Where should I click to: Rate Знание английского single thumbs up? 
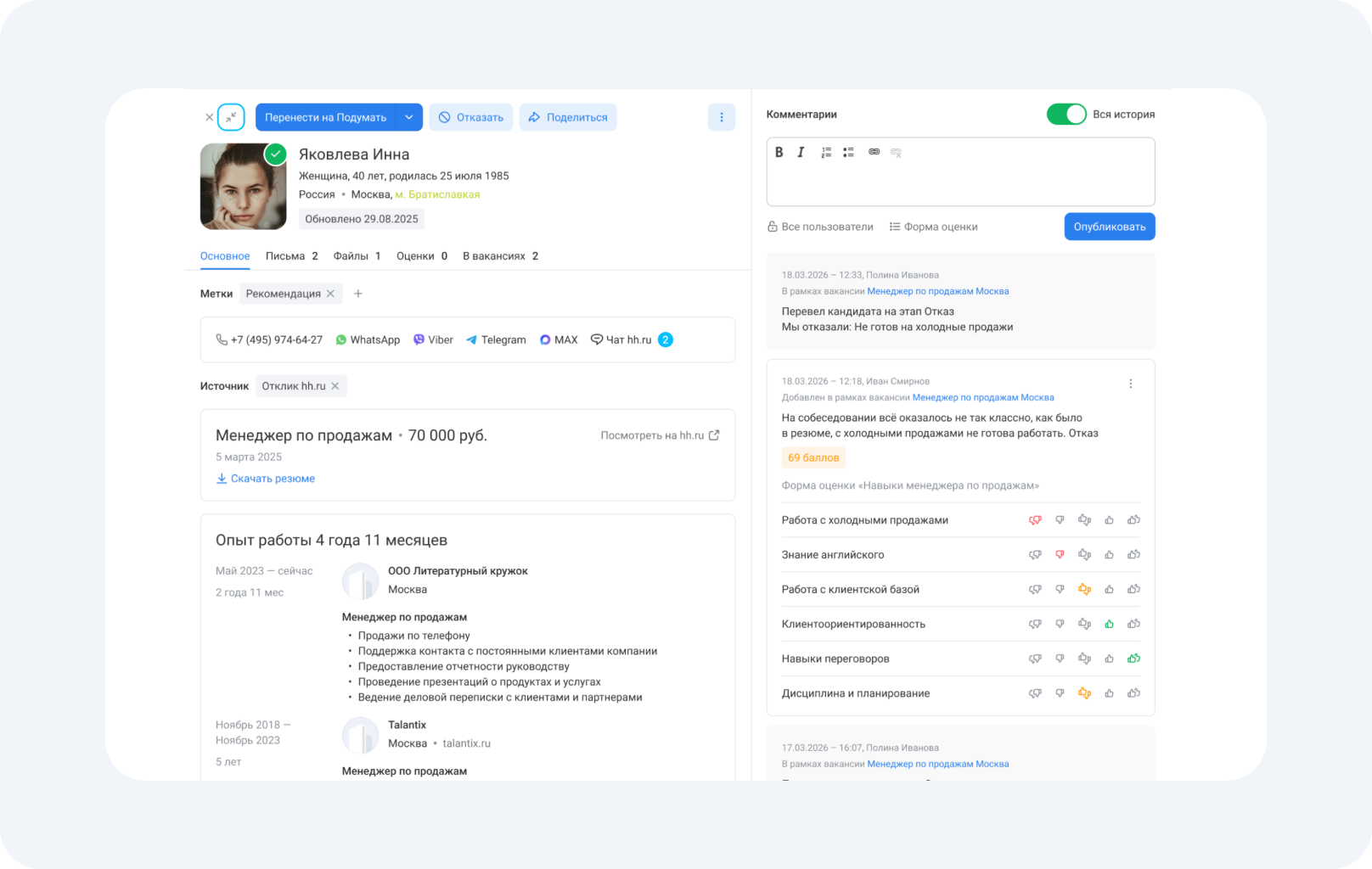coord(1109,555)
